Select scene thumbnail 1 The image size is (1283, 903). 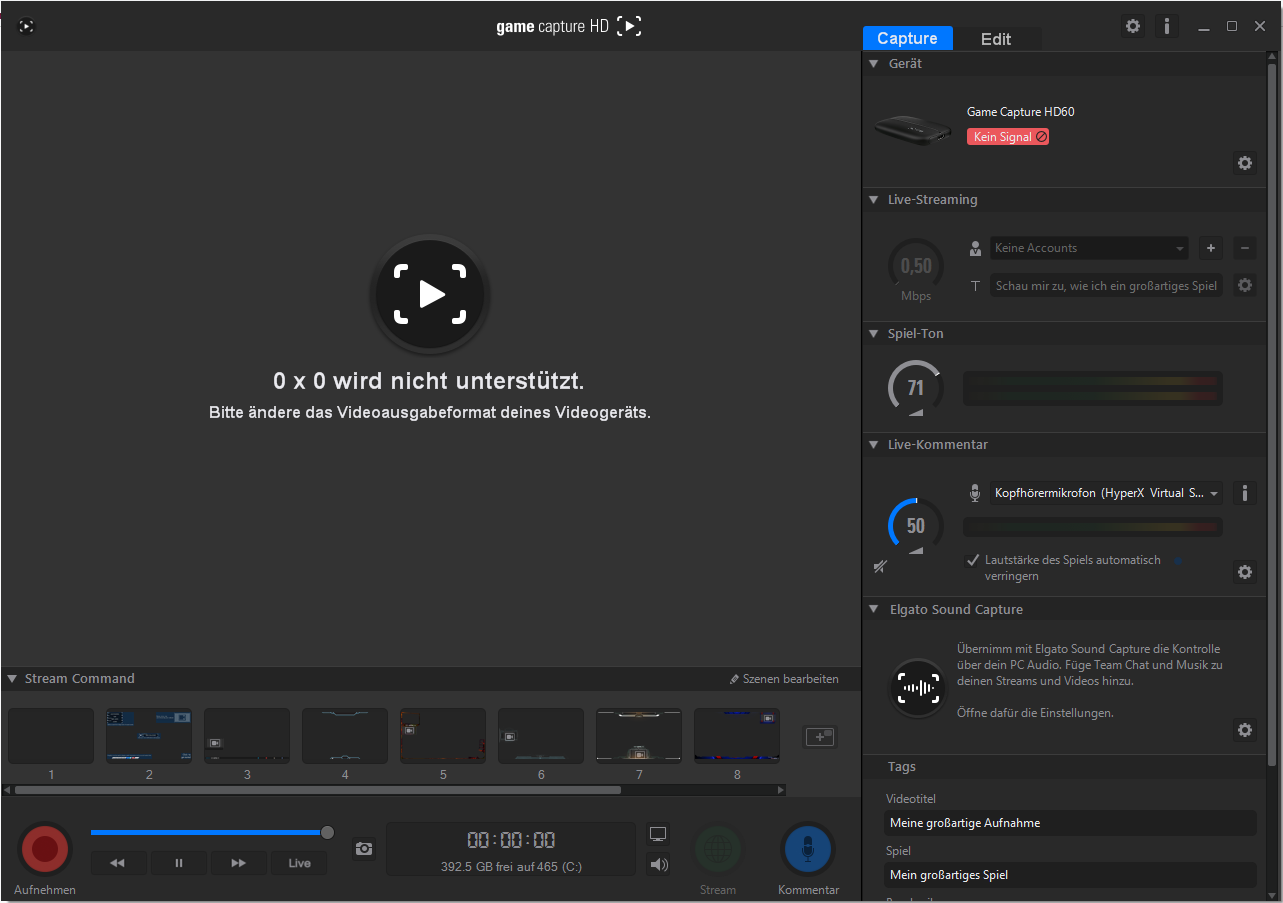[51, 736]
